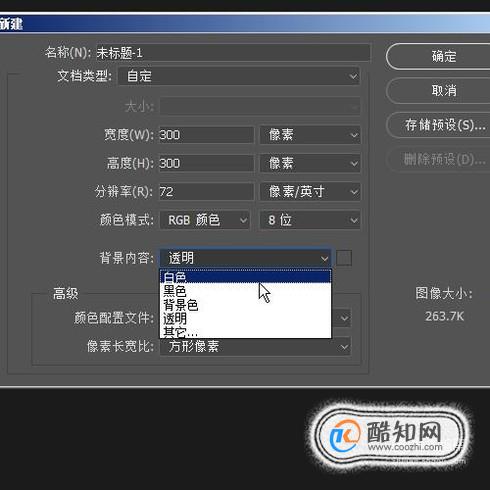Open the RGB 颜色 mode dropdown
490x490 pixels.
[205, 220]
